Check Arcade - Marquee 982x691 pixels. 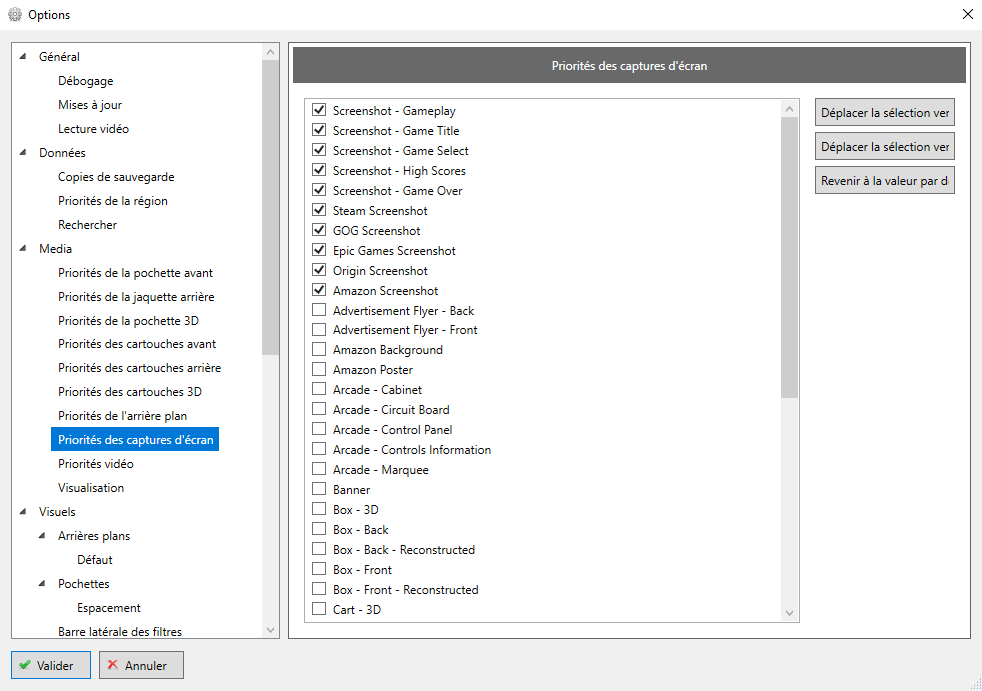[319, 469]
